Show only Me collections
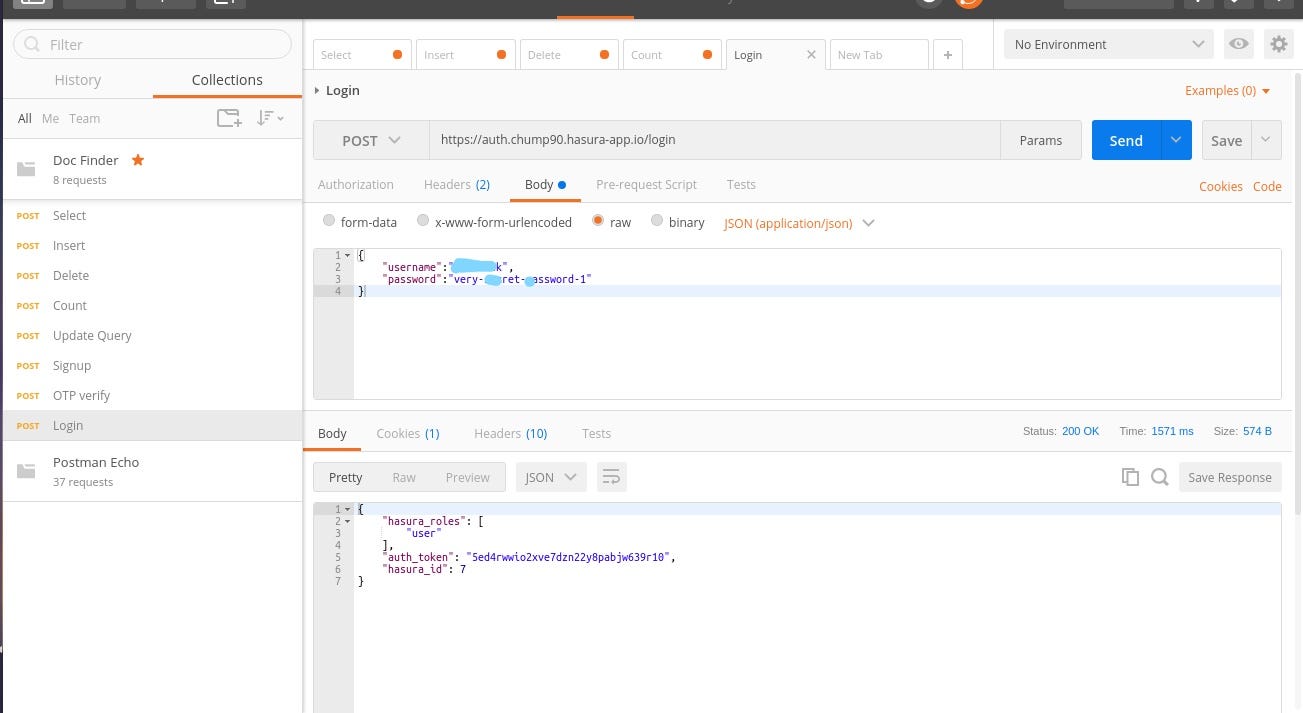This screenshot has width=1303, height=713. (50, 118)
